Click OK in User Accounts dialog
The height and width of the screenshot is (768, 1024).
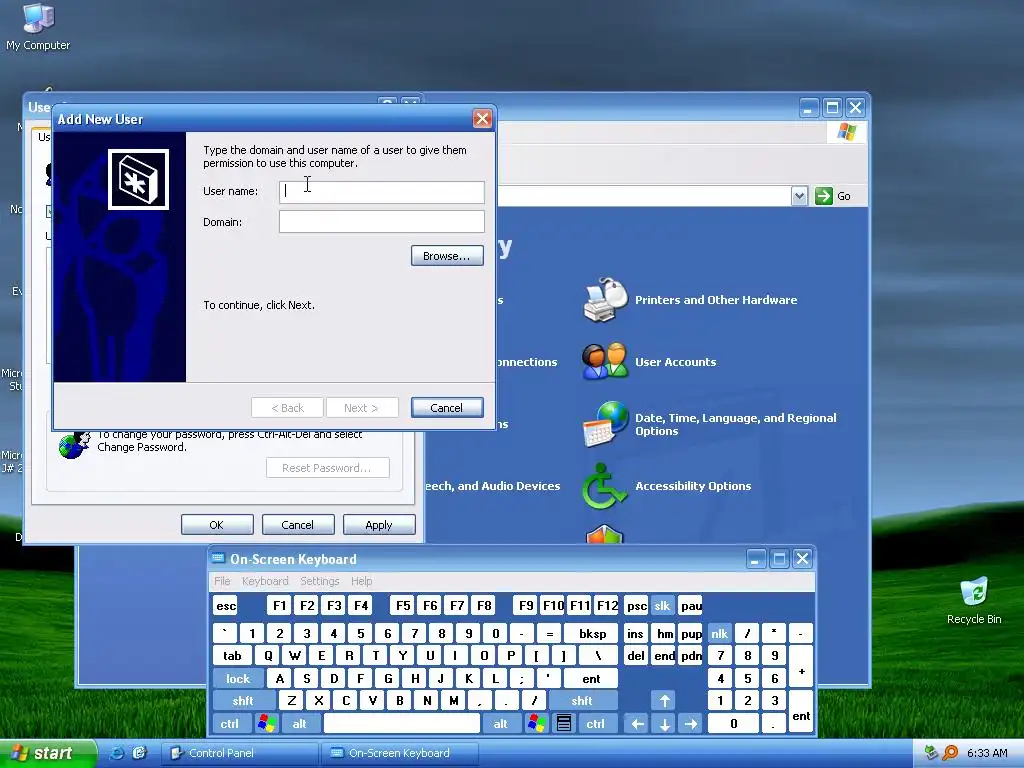coord(217,525)
